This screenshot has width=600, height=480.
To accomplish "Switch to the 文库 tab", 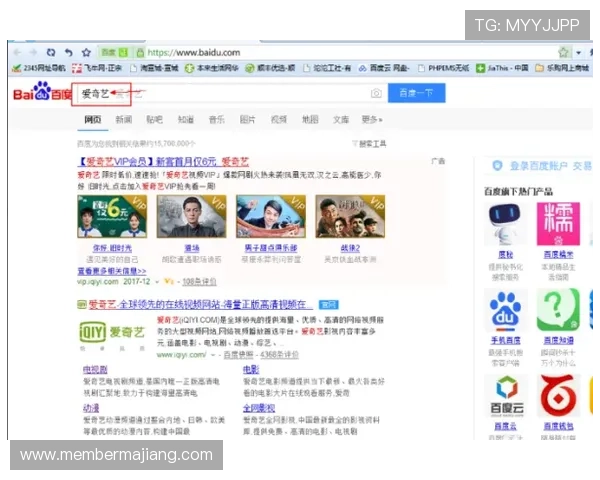I will [341, 120].
